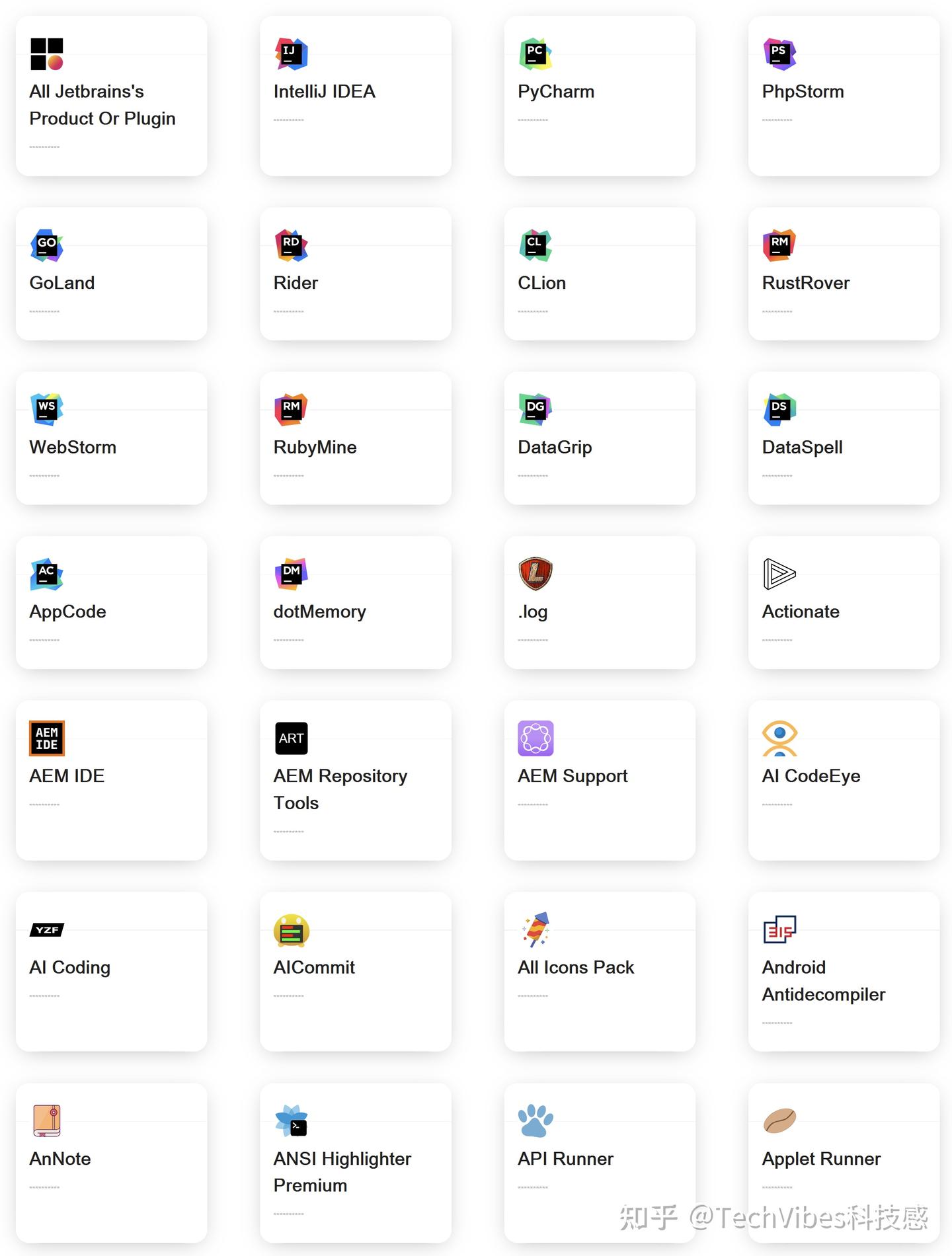
Task: Click the IntelliJ IDEA logo icon
Action: [x=291, y=54]
